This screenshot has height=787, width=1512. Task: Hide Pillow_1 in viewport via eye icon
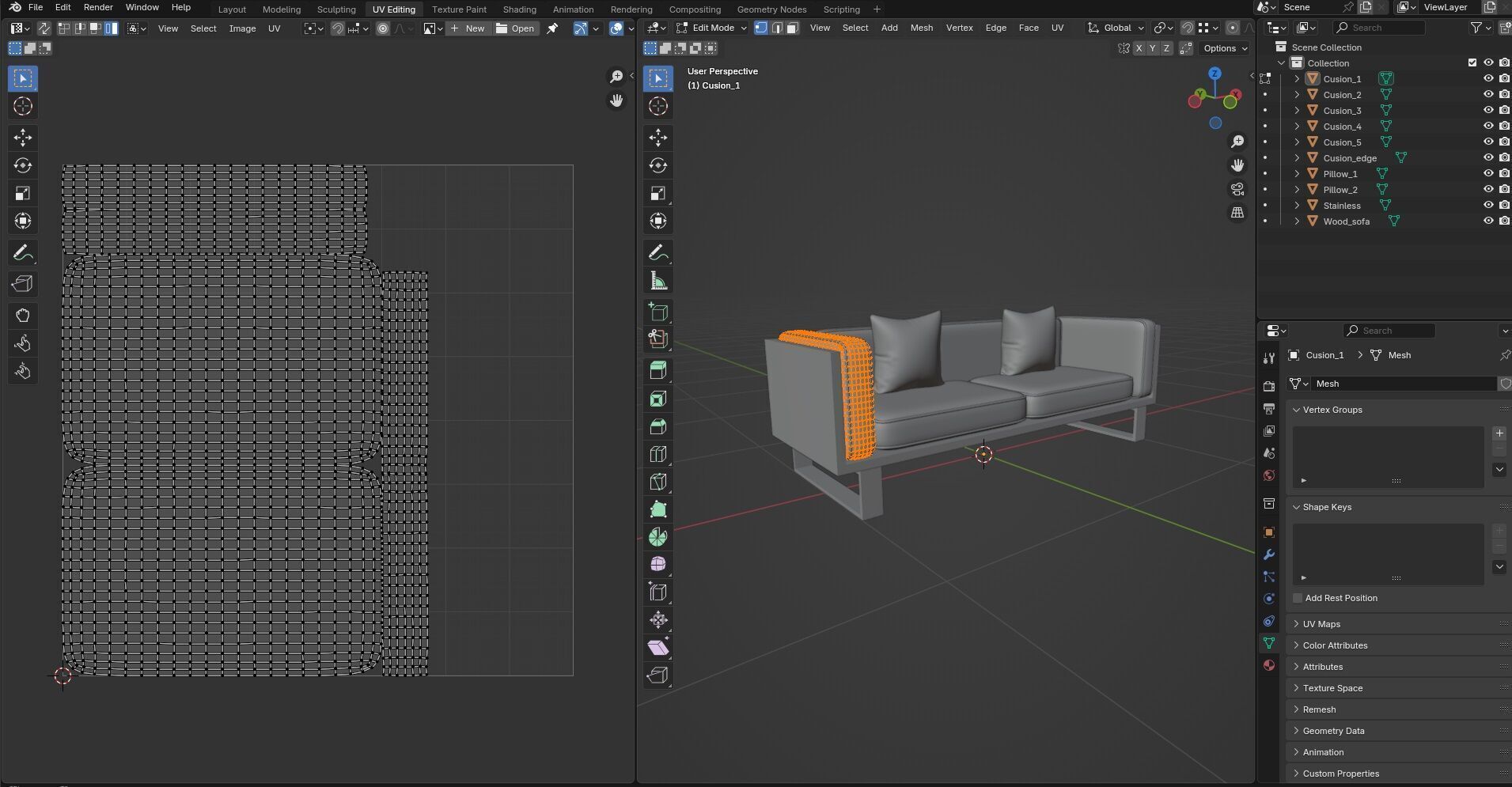pos(1487,173)
